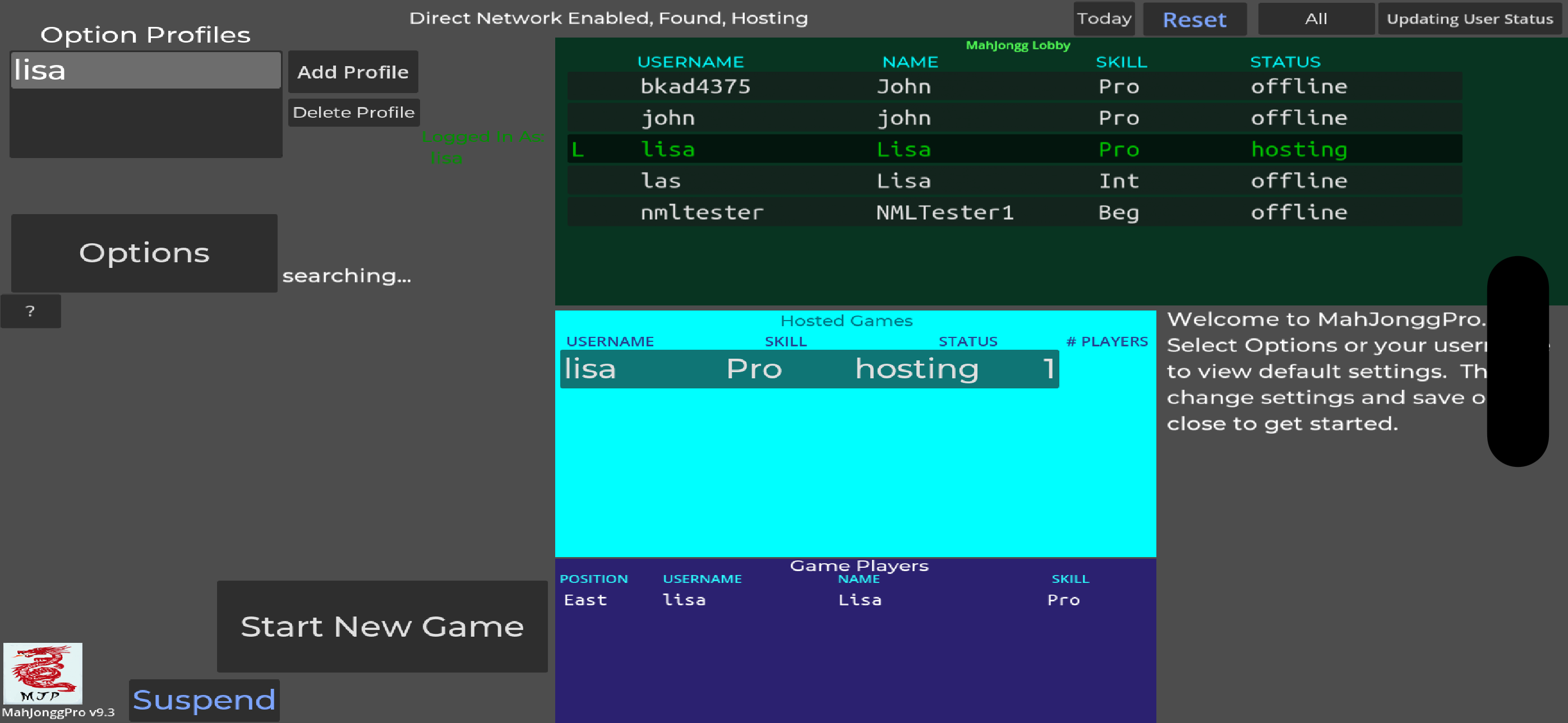The width and height of the screenshot is (1568, 723).
Task: Select user bkad4375 in lobby list
Action: [1014, 86]
